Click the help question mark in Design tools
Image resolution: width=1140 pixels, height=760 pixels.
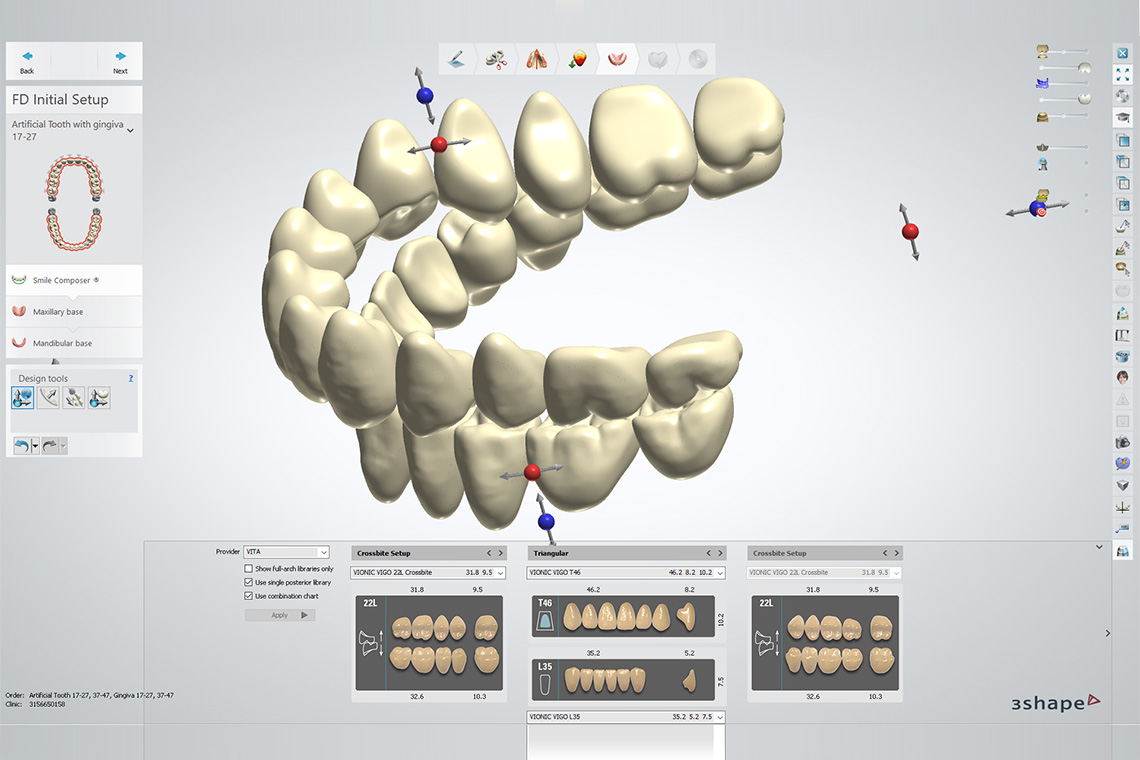coord(130,378)
